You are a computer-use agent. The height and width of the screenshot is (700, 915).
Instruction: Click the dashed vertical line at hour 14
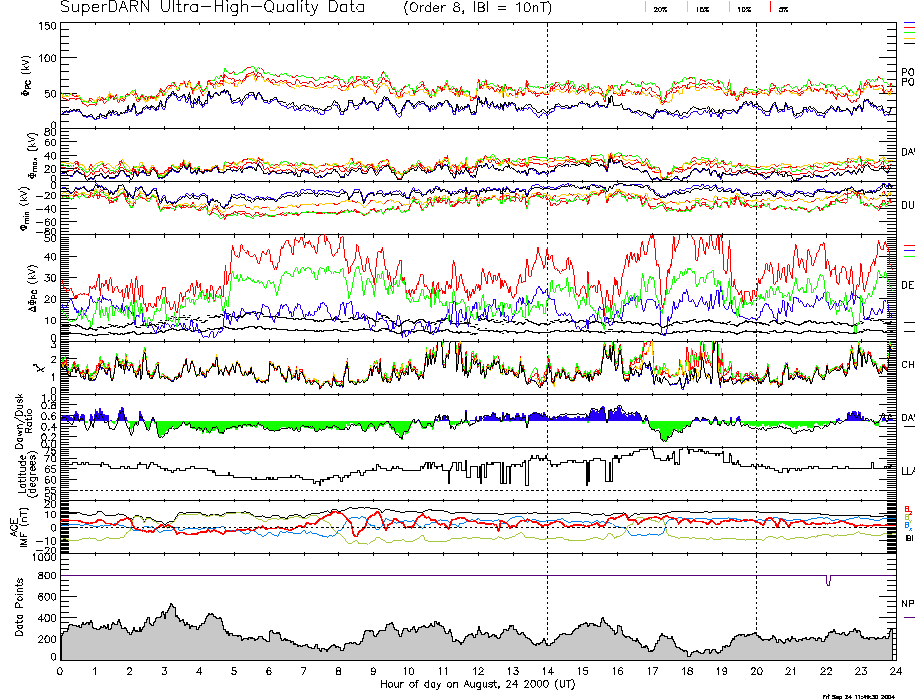coord(547,300)
